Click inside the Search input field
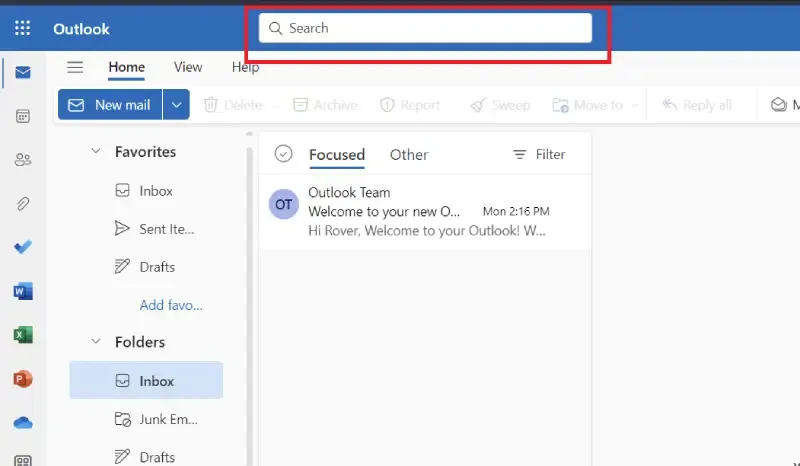This screenshot has height=466, width=800. (425, 28)
